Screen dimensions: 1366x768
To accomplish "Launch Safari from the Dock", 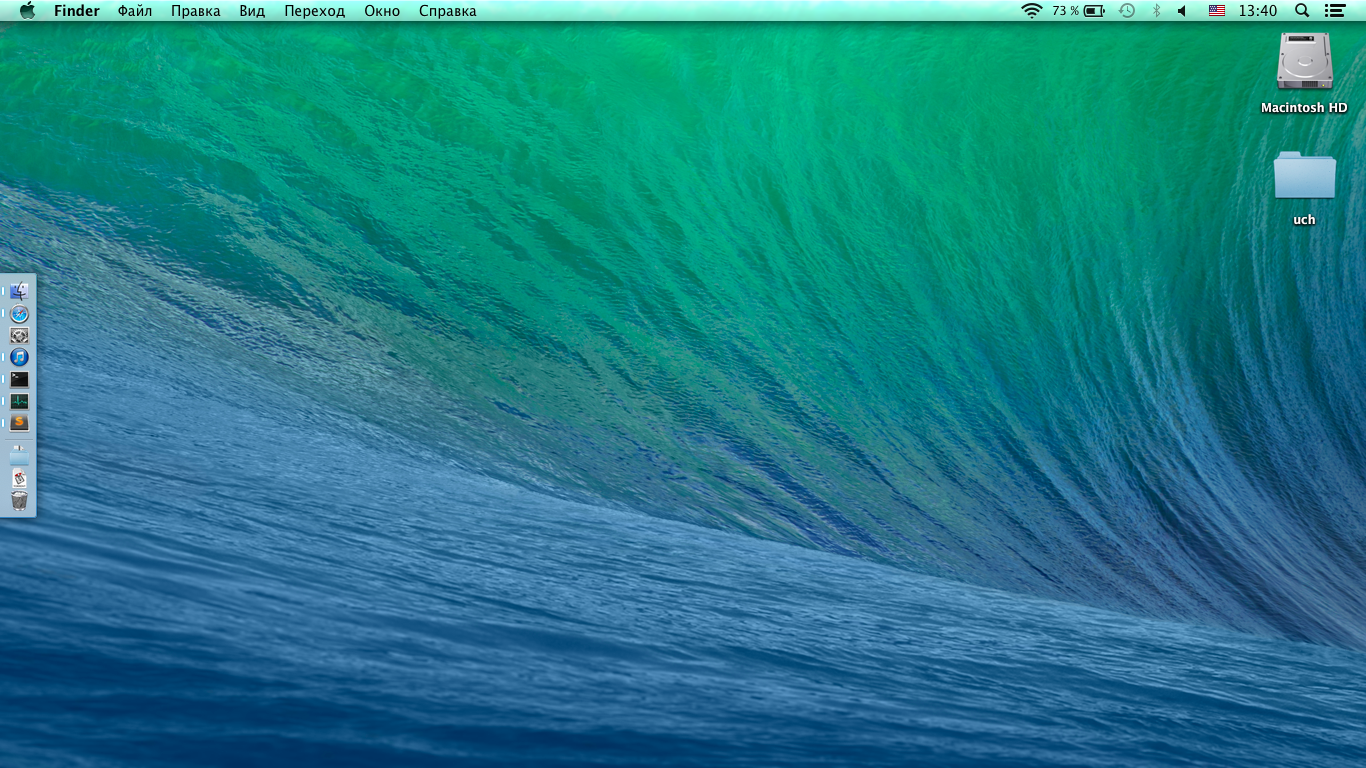I will click(19, 314).
